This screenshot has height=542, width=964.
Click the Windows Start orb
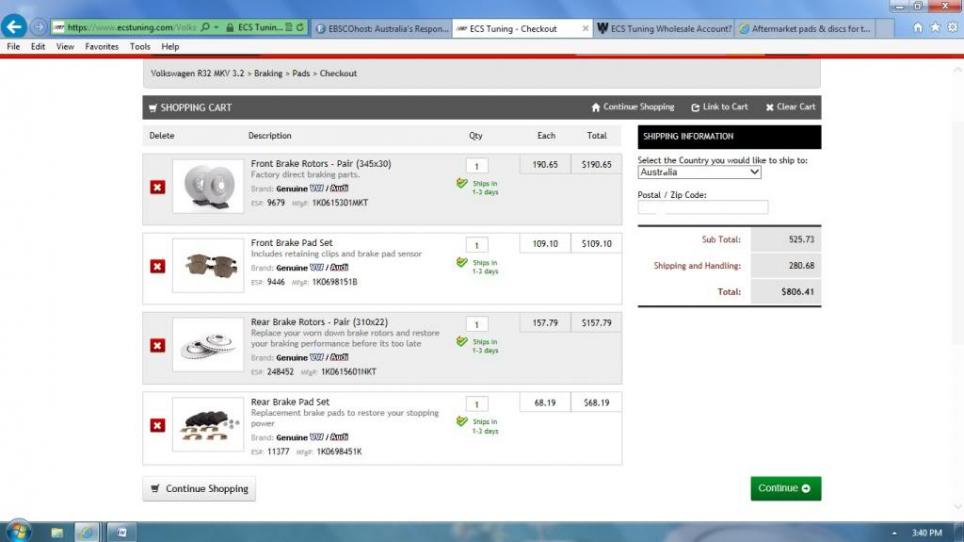click(18, 532)
